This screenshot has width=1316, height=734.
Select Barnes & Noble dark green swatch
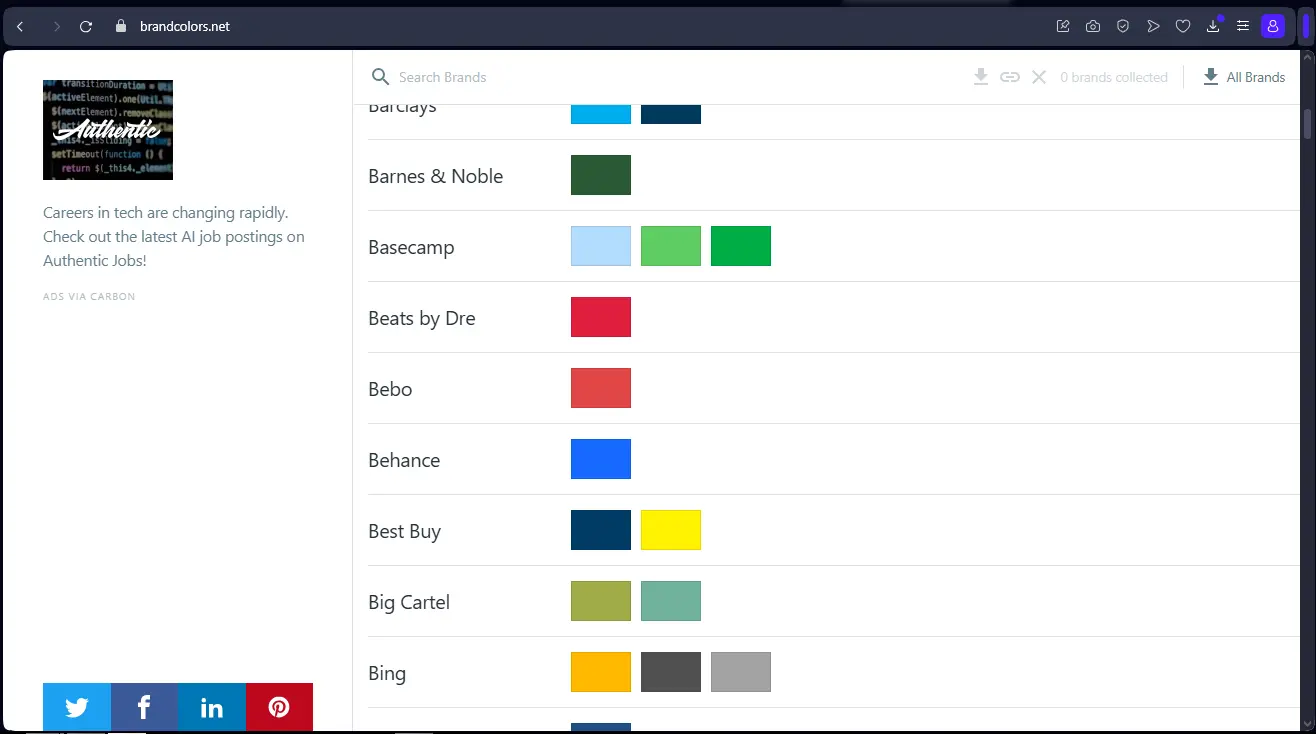[x=601, y=175]
